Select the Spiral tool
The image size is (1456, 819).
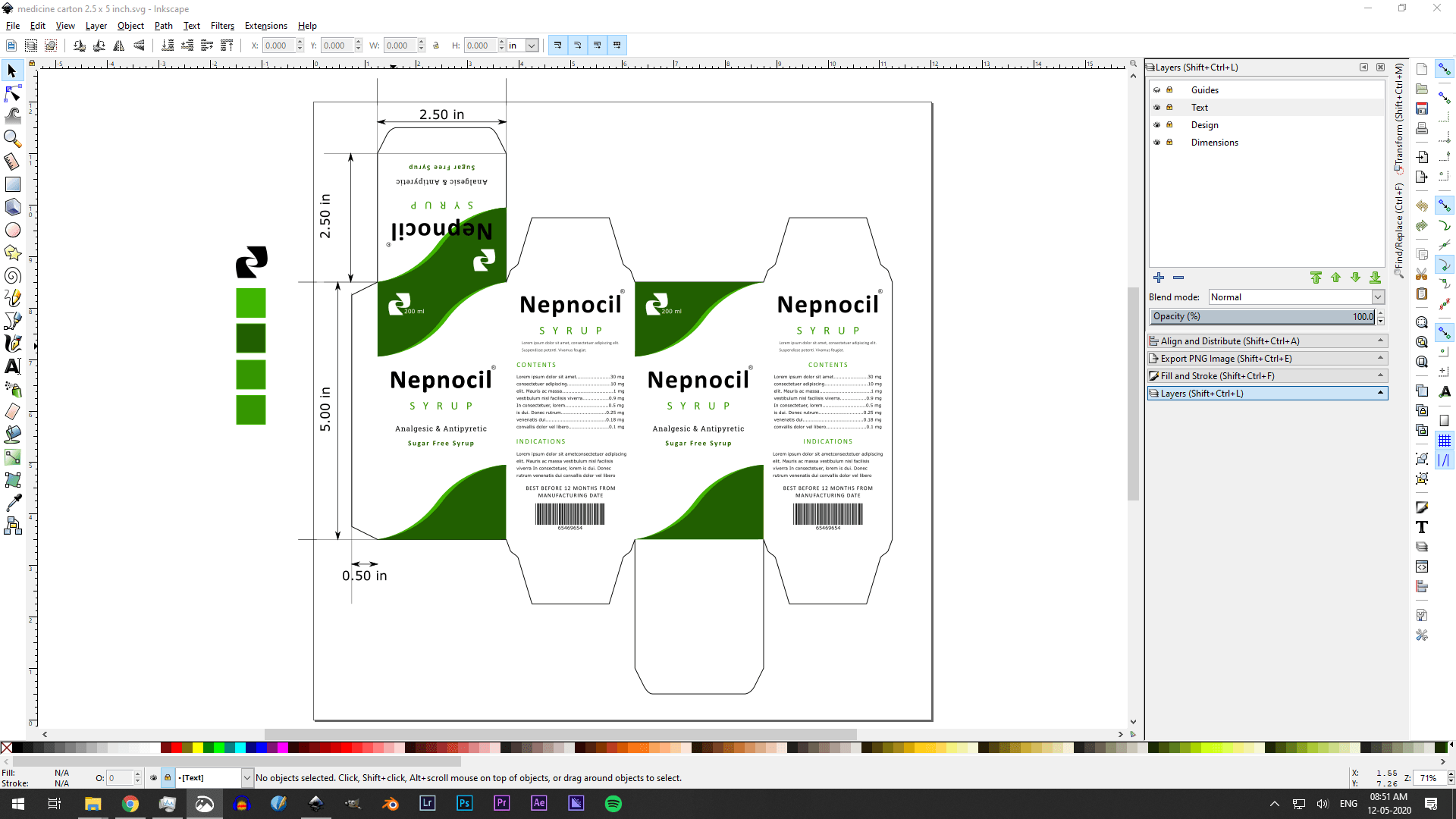tap(13, 276)
